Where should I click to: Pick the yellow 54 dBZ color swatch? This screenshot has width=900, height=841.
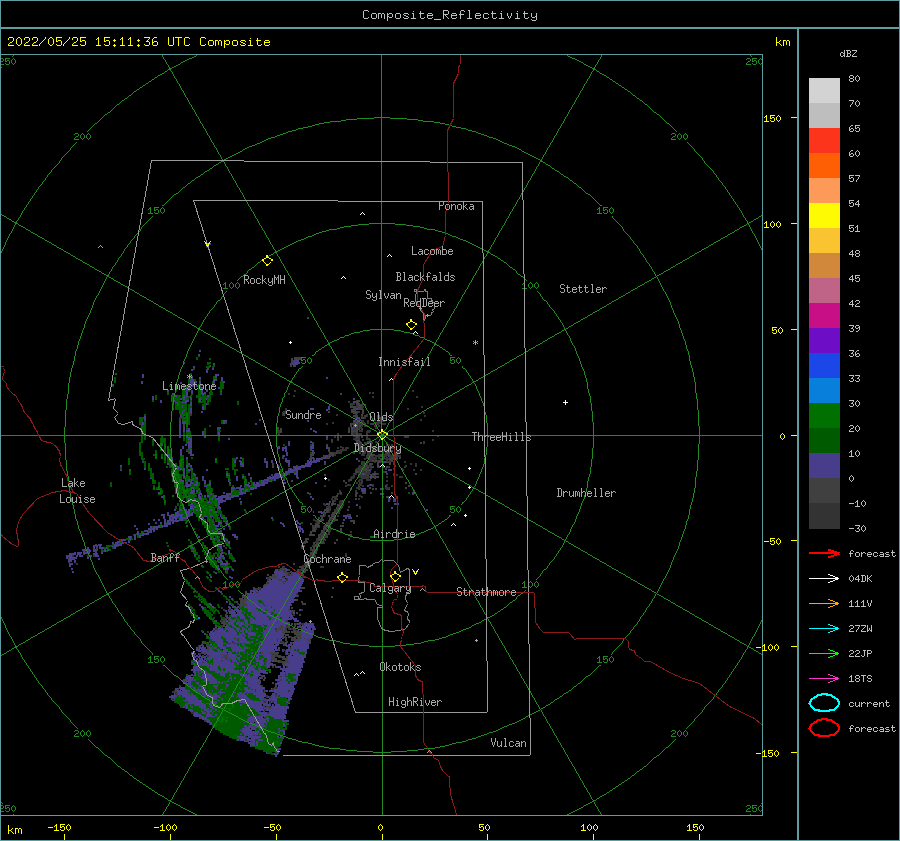coord(824,215)
